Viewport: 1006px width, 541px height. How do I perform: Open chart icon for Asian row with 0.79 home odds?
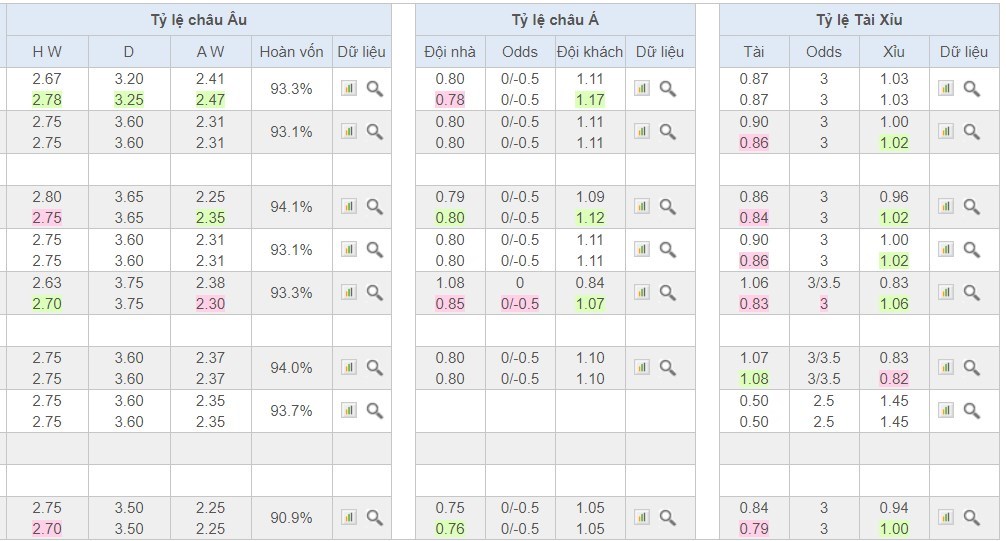click(642, 207)
